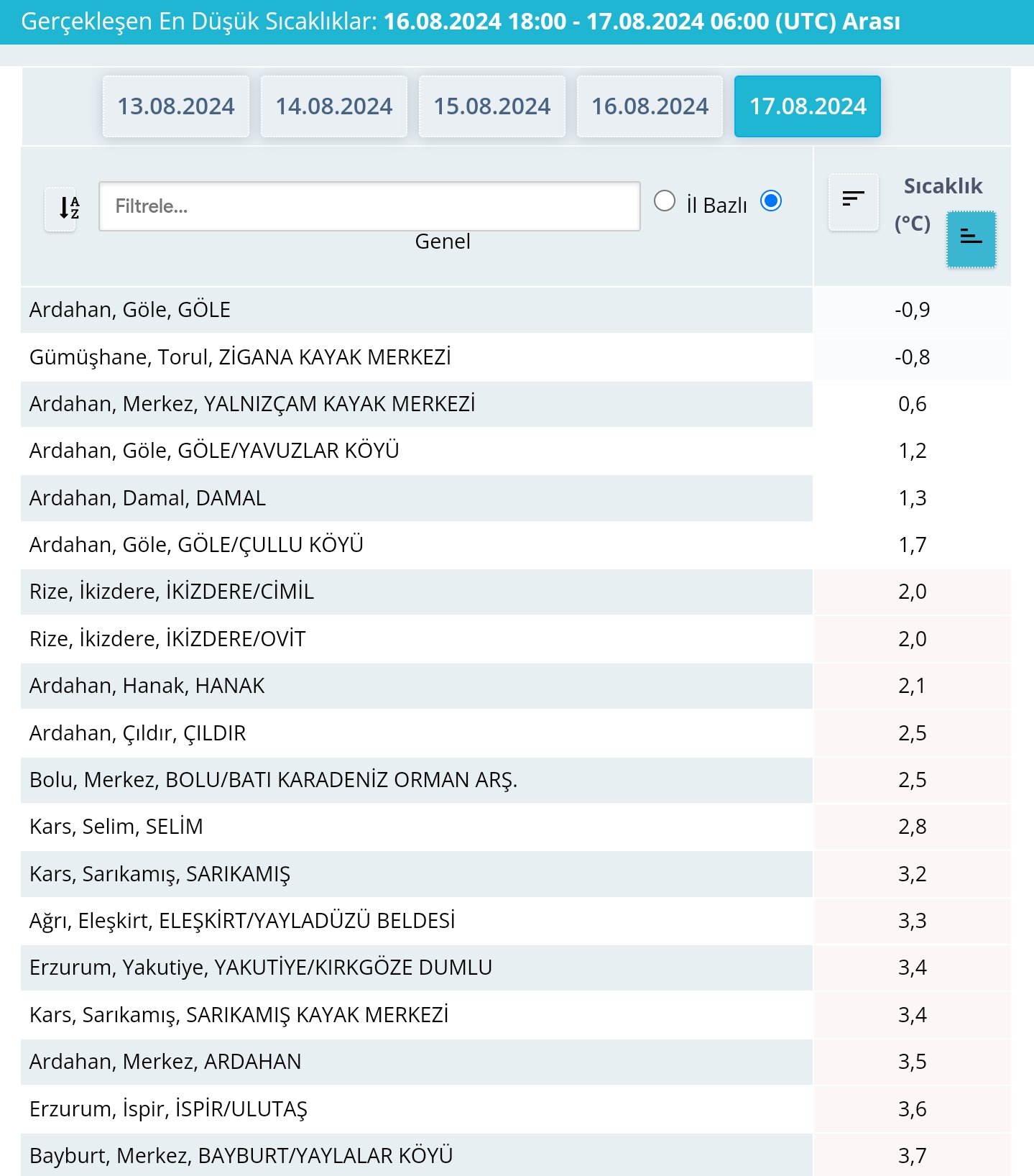Click the A-Z alphabetical sort icon
The width and height of the screenshot is (1034, 1176).
tap(60, 208)
